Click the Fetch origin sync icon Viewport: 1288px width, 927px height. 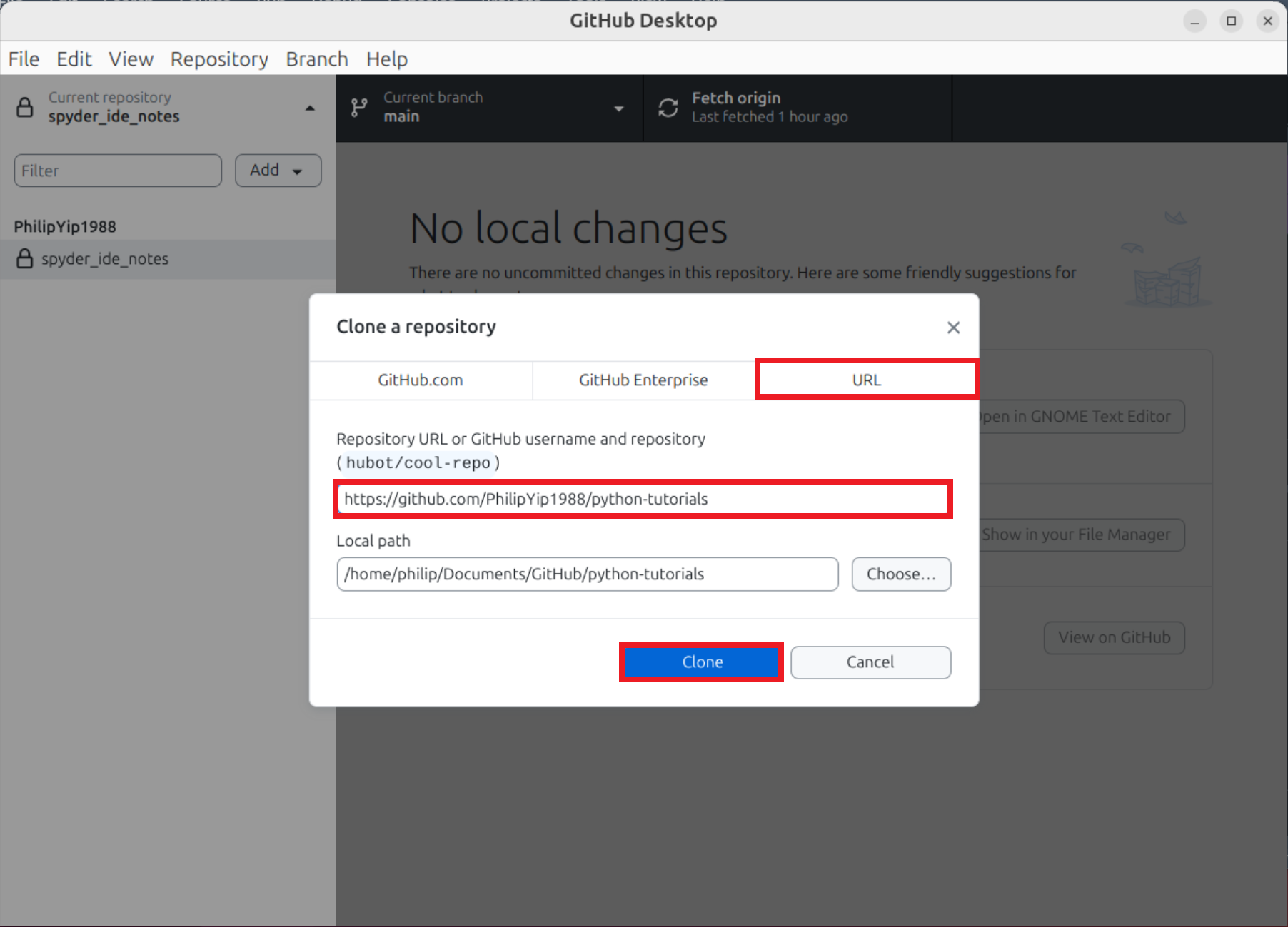pos(668,108)
